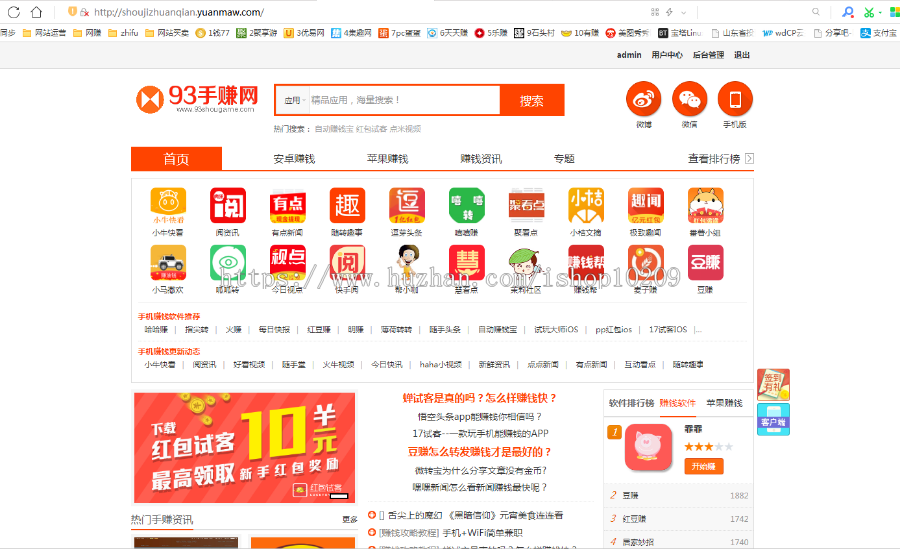Open the 网站运营 bookmark folder

coord(44,33)
